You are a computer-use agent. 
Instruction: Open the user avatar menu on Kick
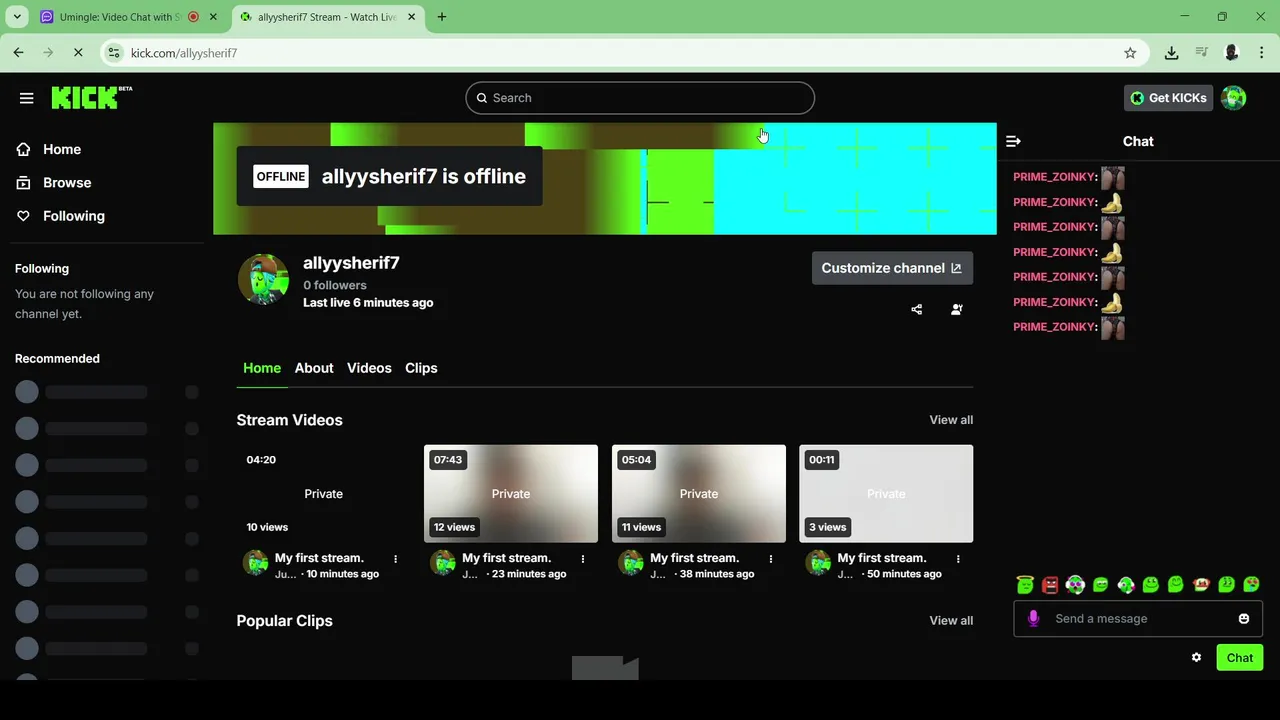click(1234, 98)
